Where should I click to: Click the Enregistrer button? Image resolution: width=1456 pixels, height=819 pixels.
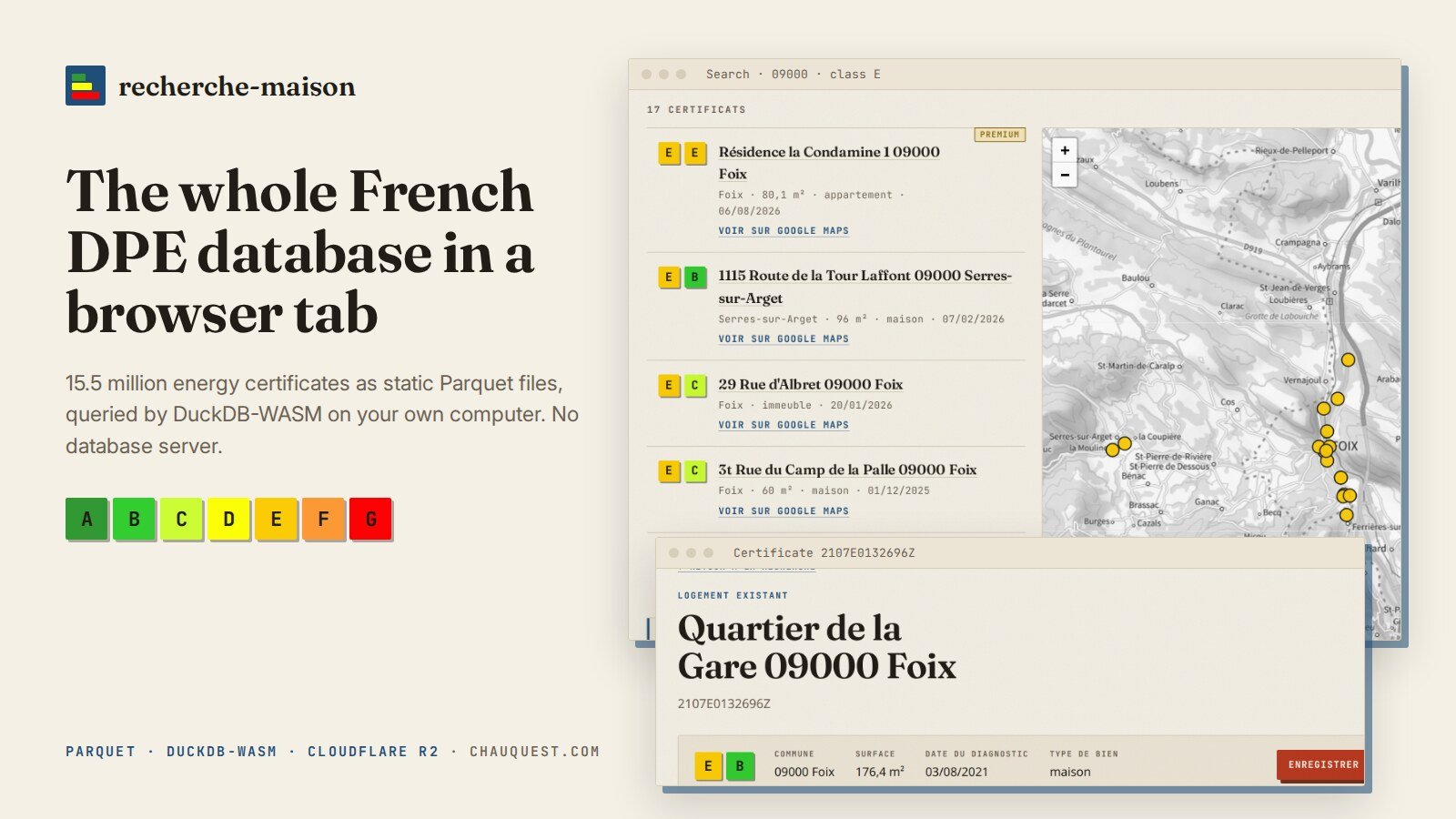click(x=1321, y=765)
